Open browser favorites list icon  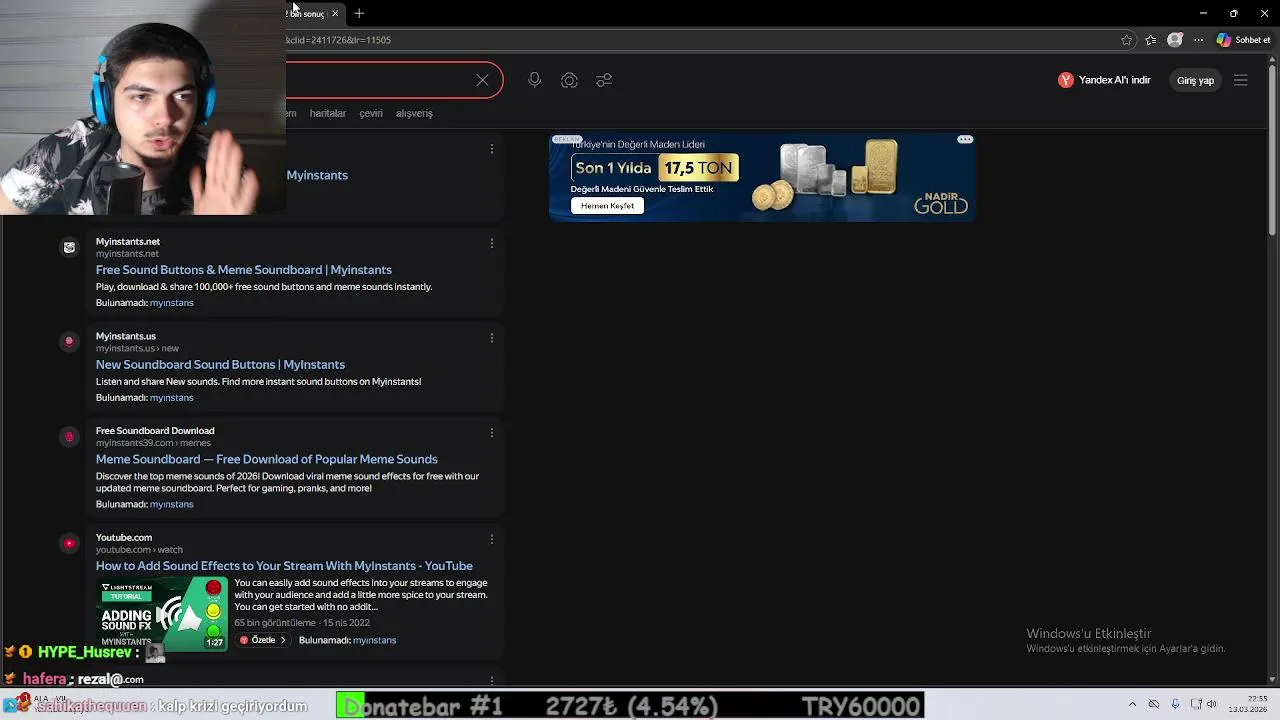click(x=1151, y=40)
